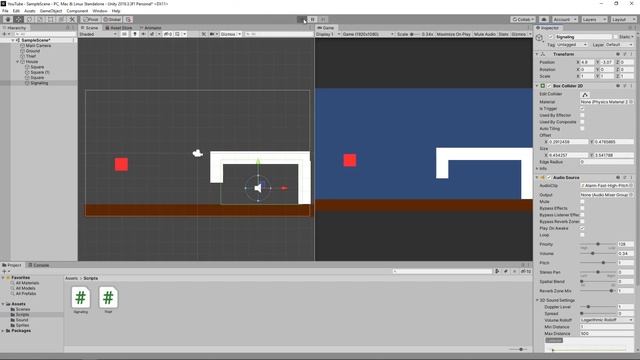Select Signaling in Hierarchy

point(39,83)
